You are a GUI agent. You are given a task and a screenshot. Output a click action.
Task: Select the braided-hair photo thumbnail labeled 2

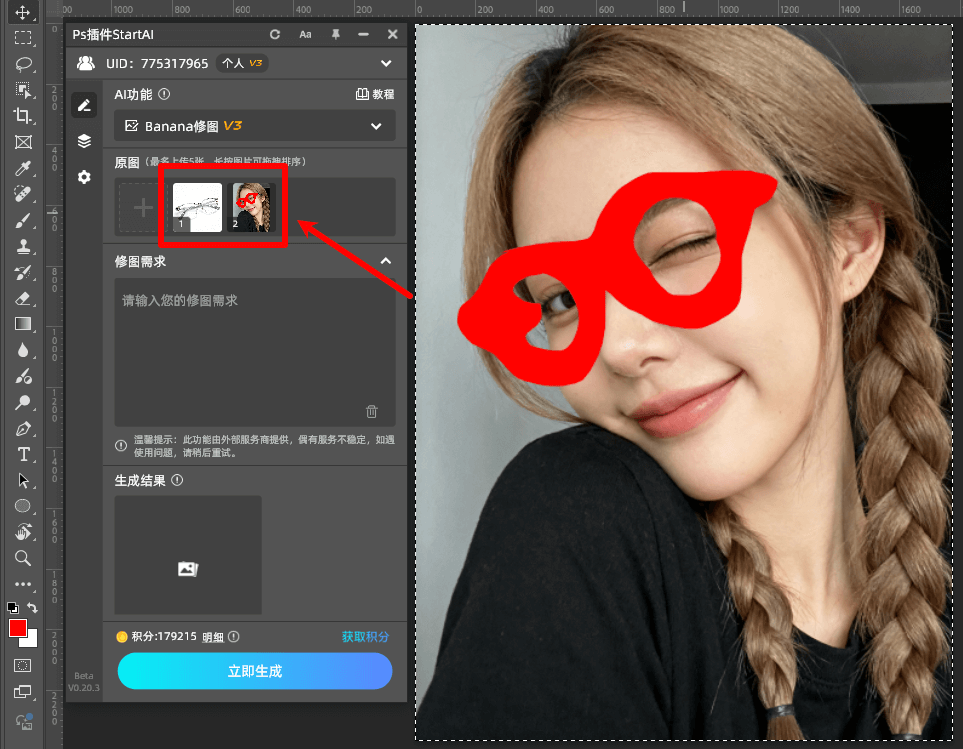click(253, 205)
